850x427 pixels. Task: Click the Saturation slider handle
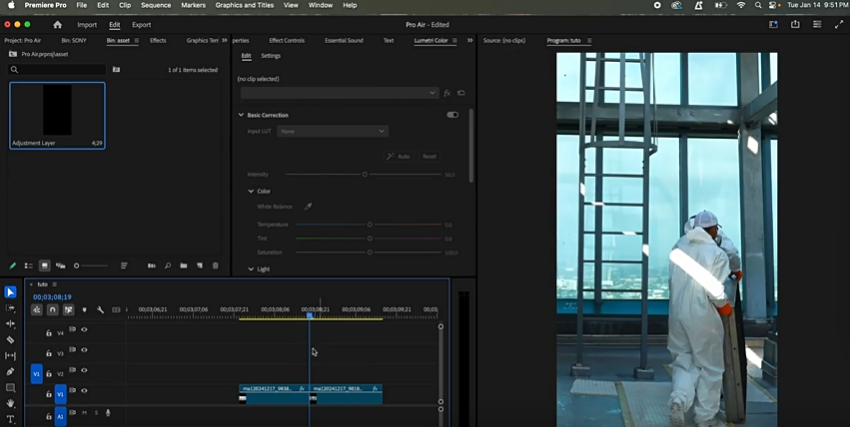tap(370, 252)
